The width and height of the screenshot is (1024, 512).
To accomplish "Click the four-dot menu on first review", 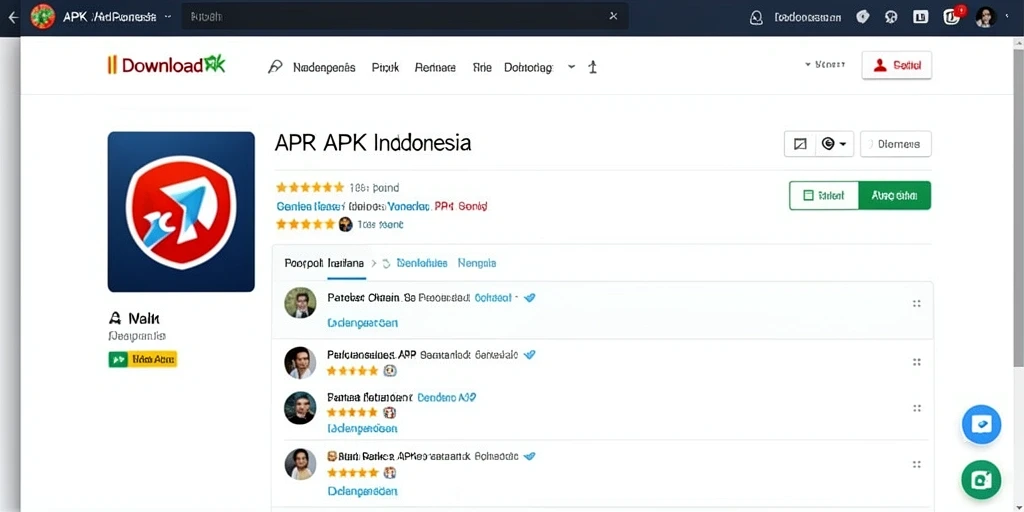I will pos(916,304).
